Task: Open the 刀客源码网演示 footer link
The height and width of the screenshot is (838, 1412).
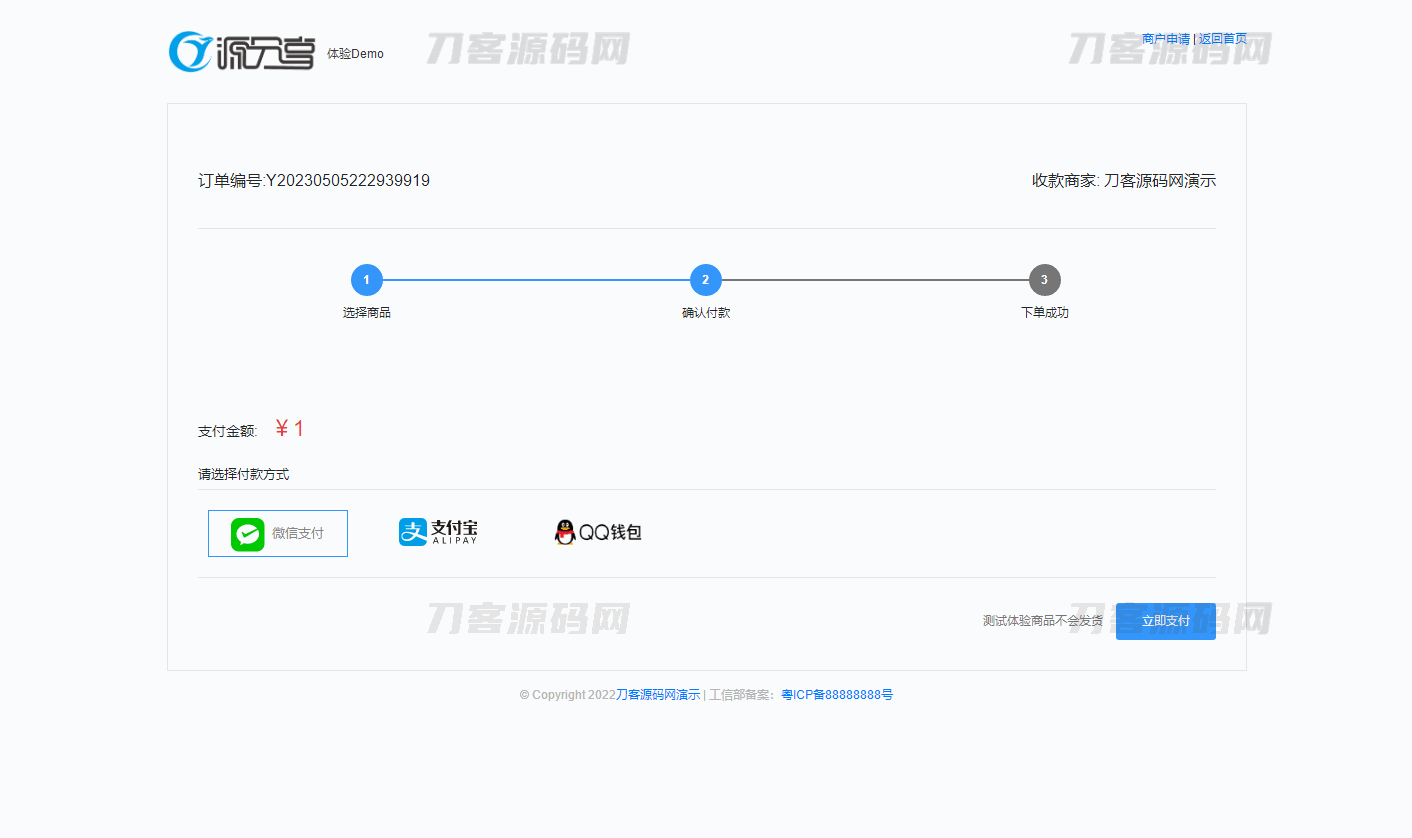Action: pyautogui.click(x=657, y=695)
